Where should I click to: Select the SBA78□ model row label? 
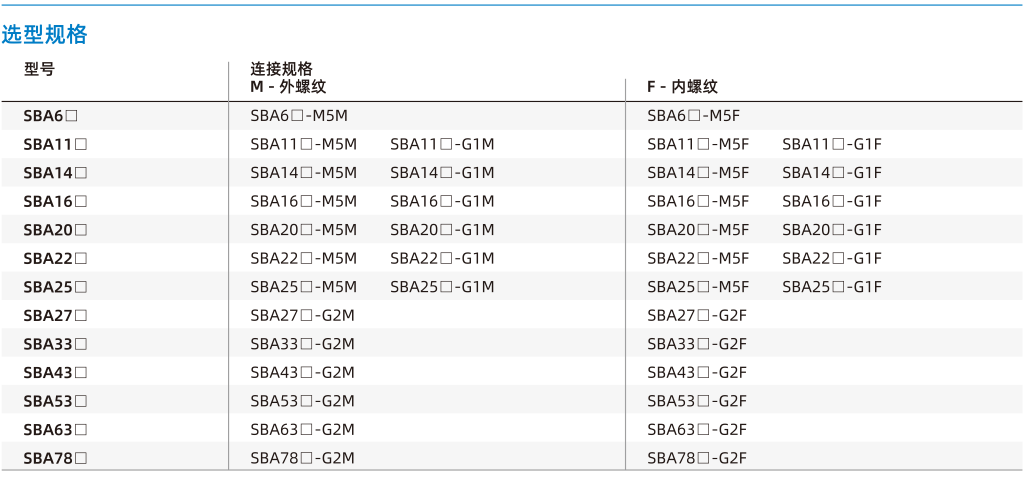(x=56, y=458)
